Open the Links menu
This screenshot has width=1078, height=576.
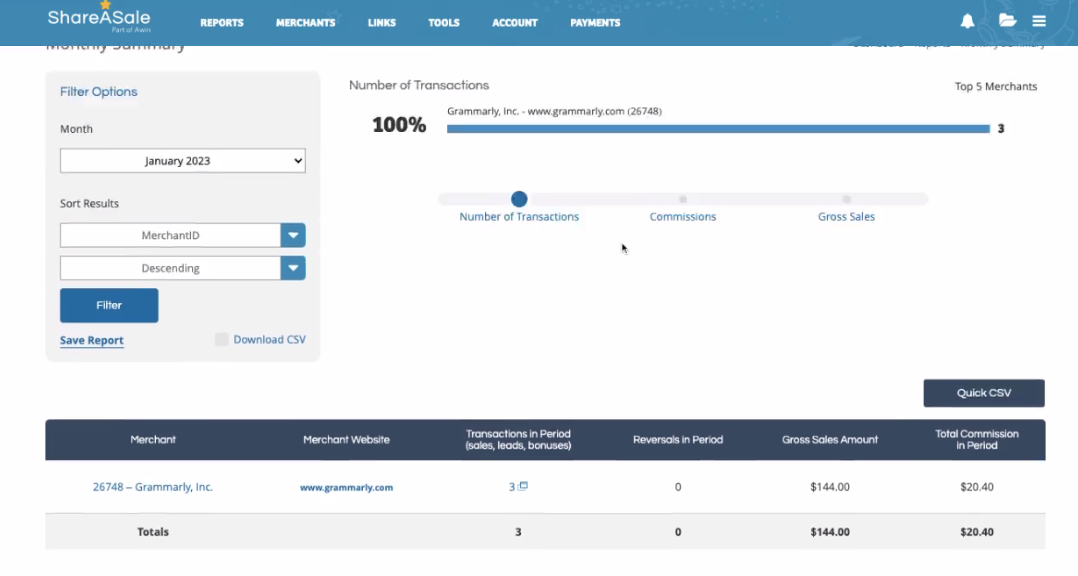click(382, 23)
